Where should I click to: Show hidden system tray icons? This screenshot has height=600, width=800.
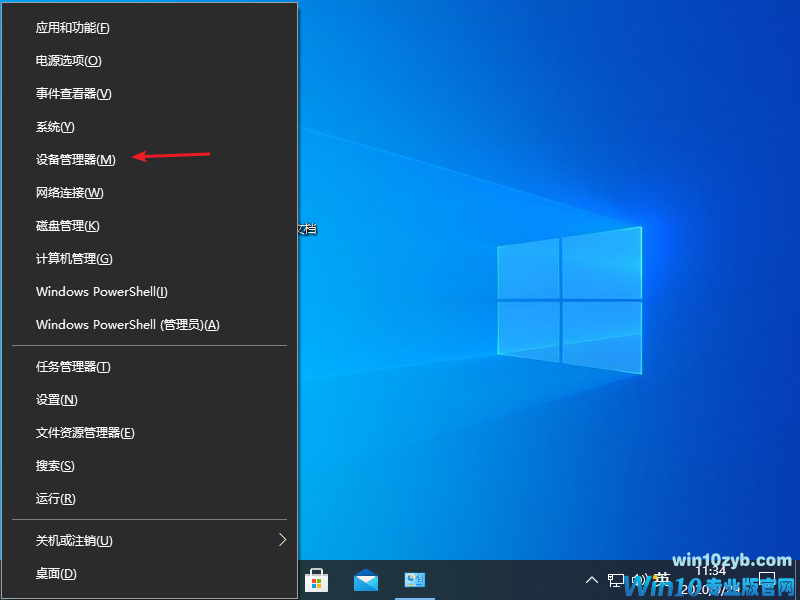point(592,580)
